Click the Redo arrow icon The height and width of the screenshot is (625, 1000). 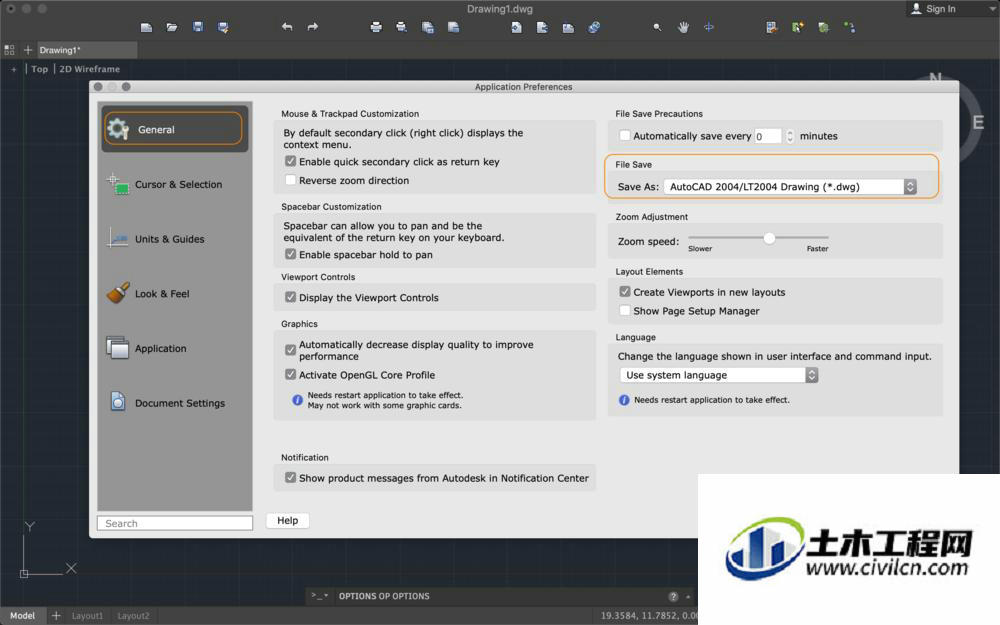click(312, 27)
